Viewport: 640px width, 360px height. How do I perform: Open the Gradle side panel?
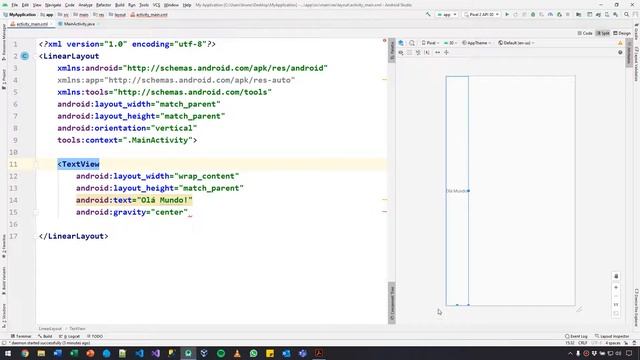click(636, 31)
